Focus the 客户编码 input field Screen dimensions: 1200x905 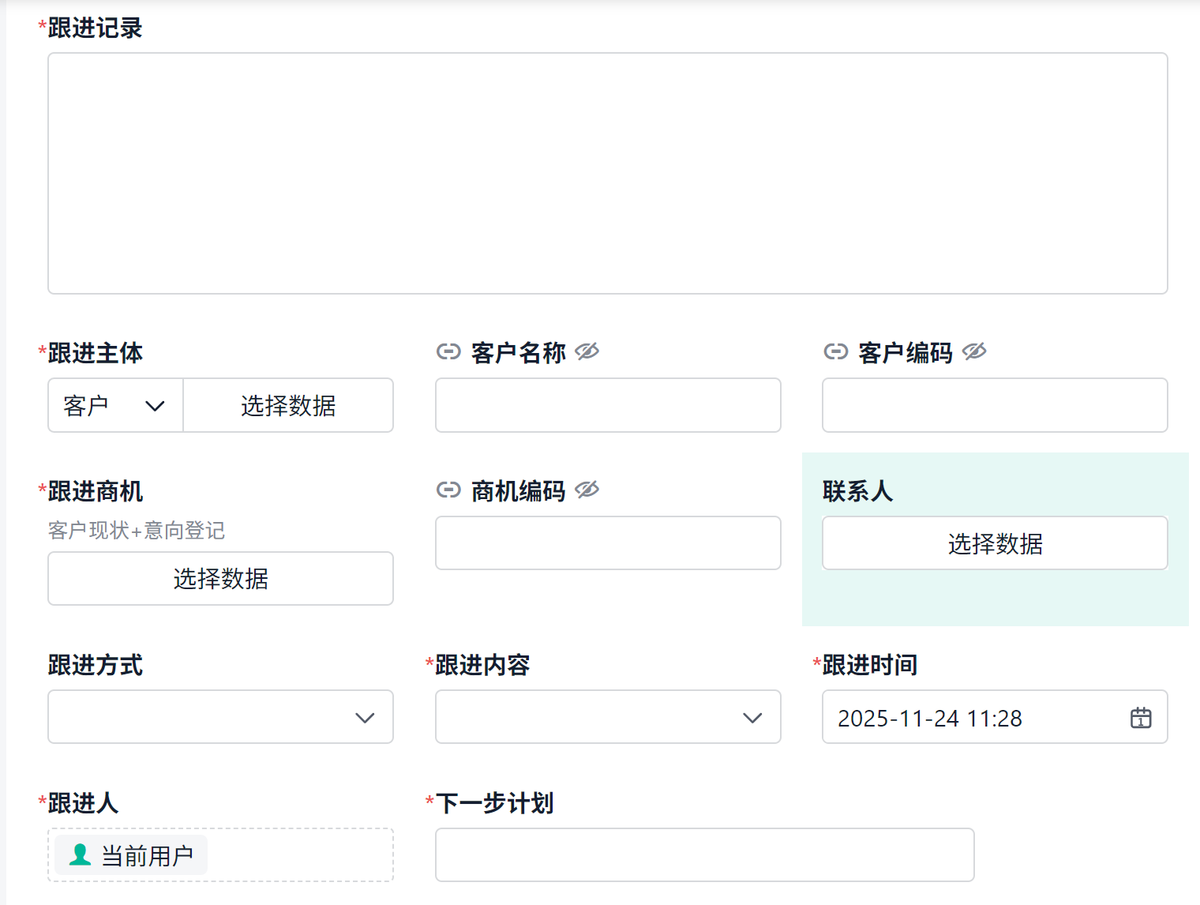point(995,405)
